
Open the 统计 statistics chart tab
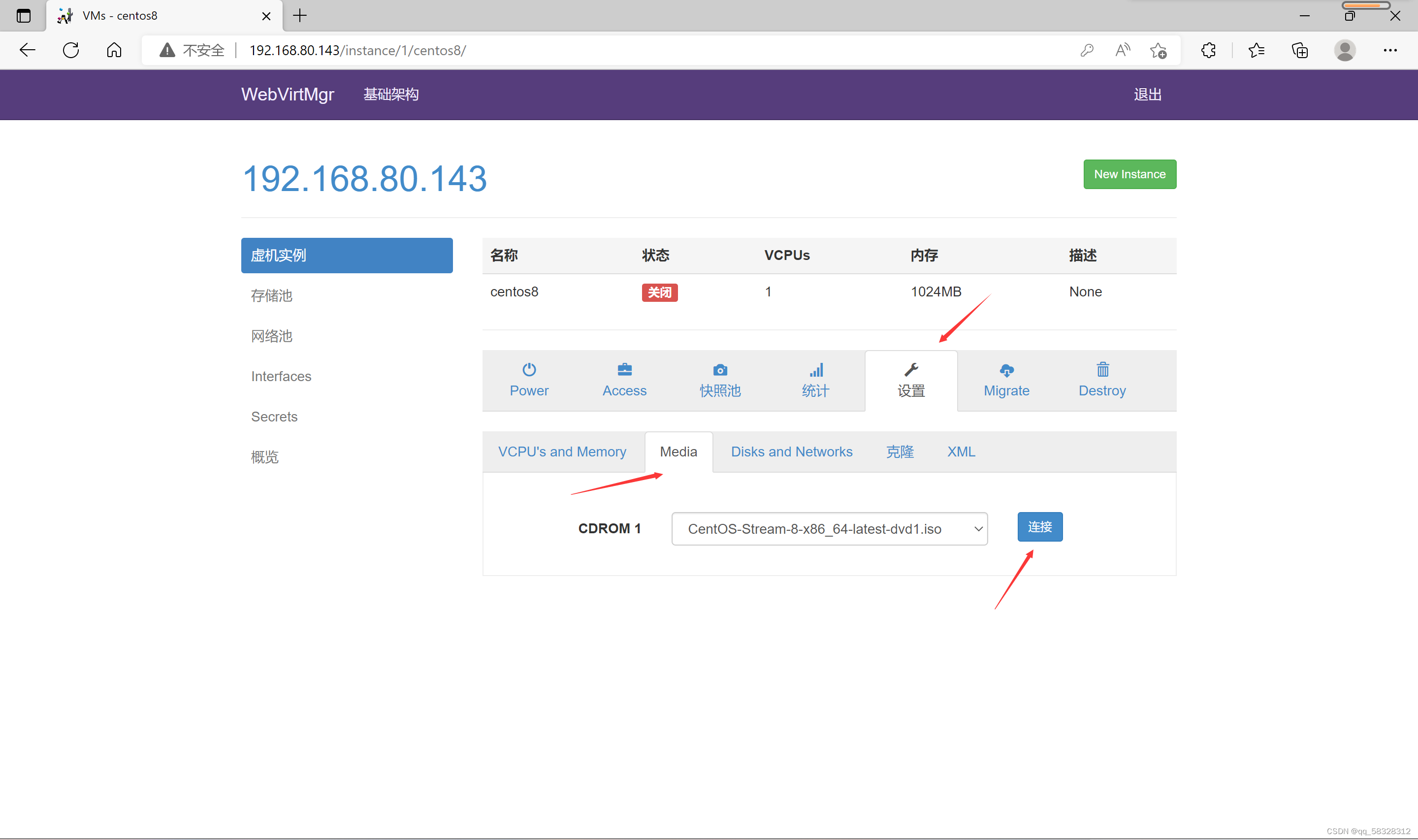(815, 381)
